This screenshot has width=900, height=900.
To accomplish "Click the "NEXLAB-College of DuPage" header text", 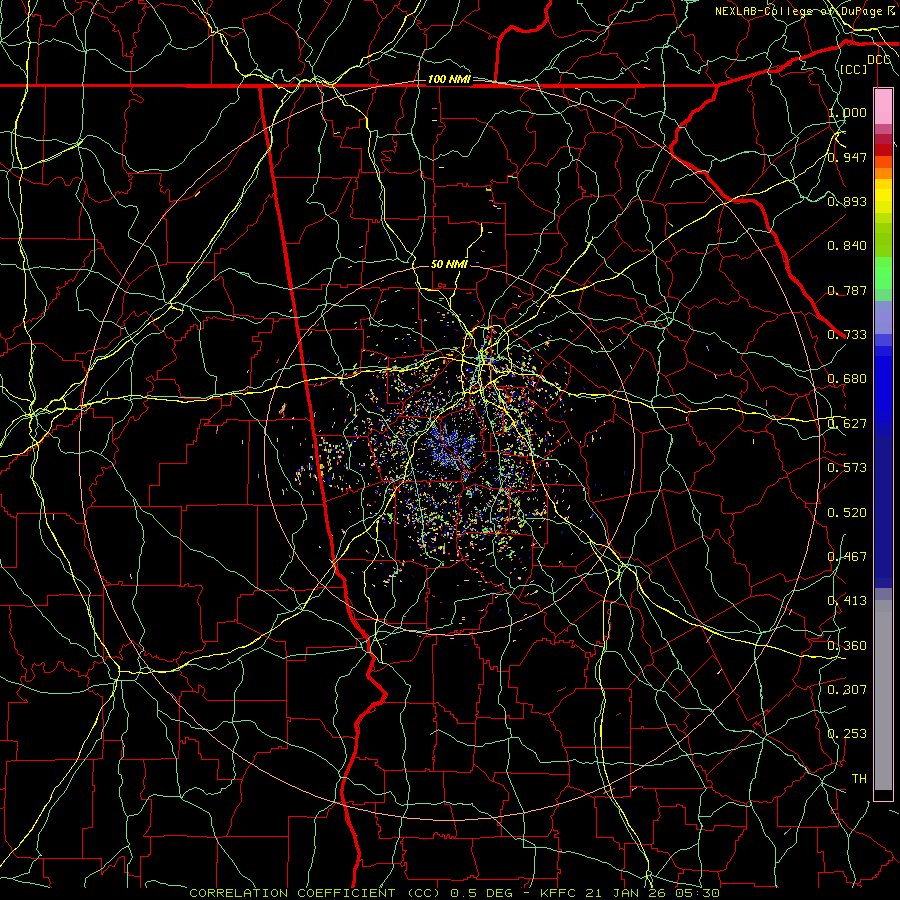I will [799, 11].
